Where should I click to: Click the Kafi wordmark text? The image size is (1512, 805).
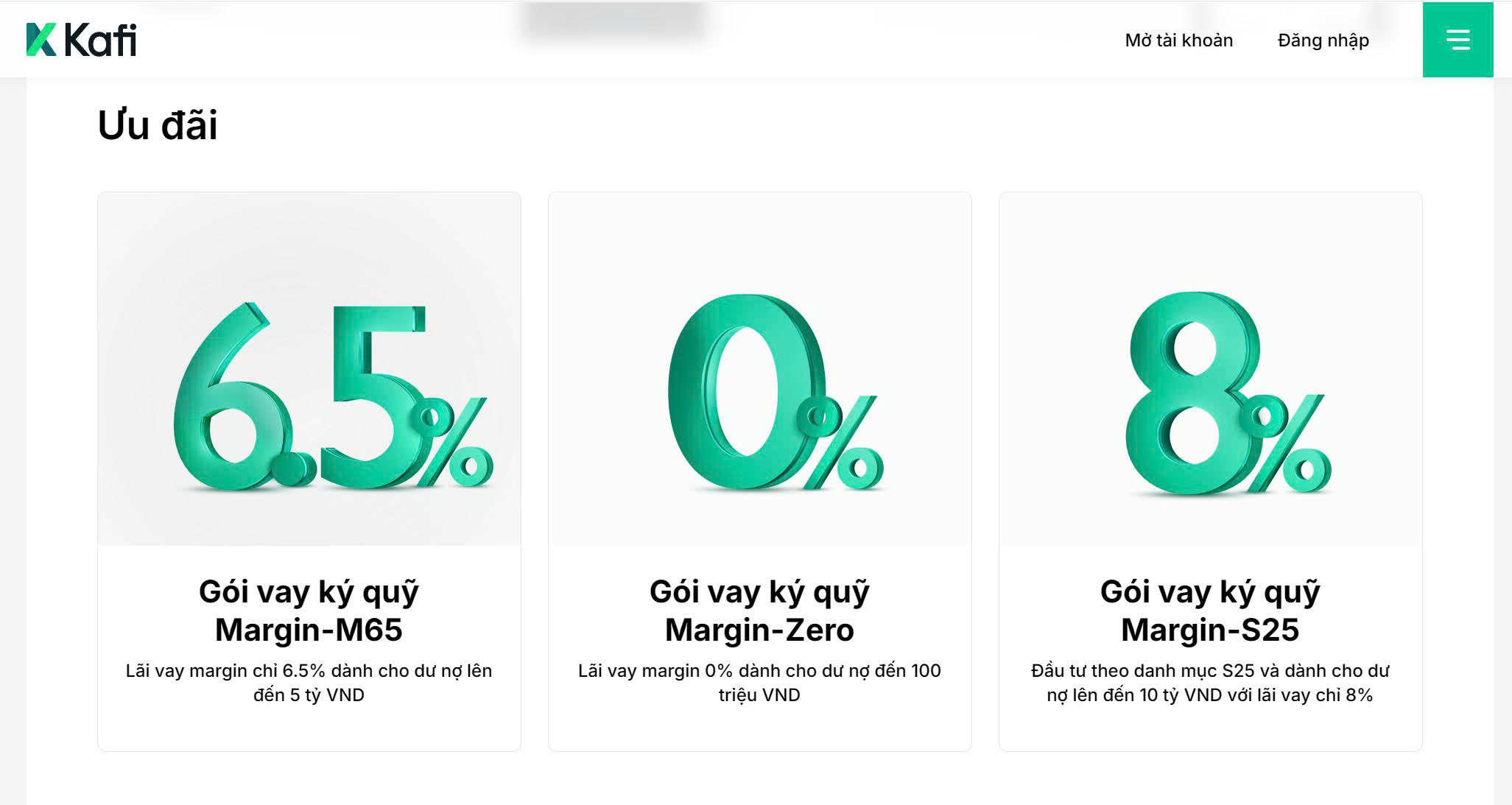(101, 40)
